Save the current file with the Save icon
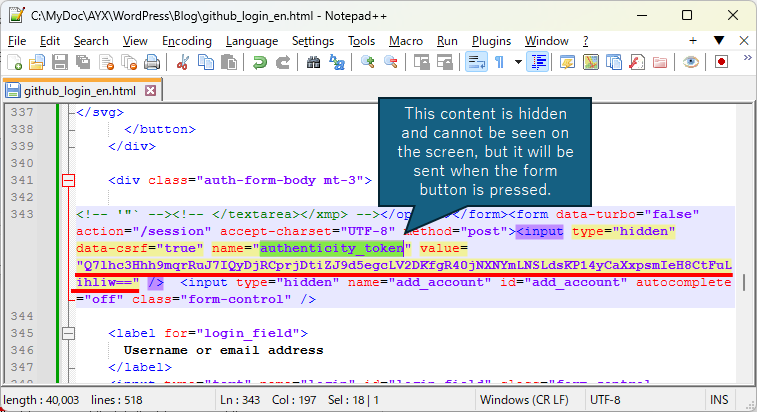The height and width of the screenshot is (412, 757). pos(60,62)
